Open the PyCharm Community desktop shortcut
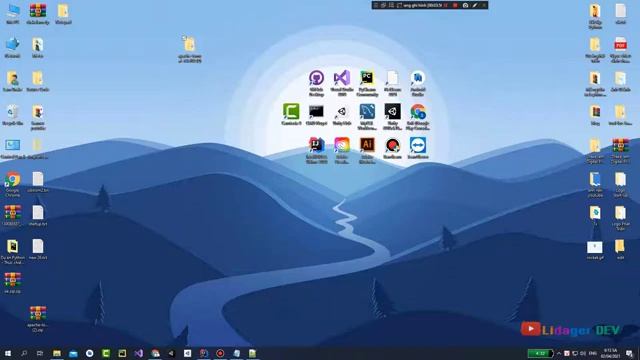 pyautogui.click(x=367, y=83)
